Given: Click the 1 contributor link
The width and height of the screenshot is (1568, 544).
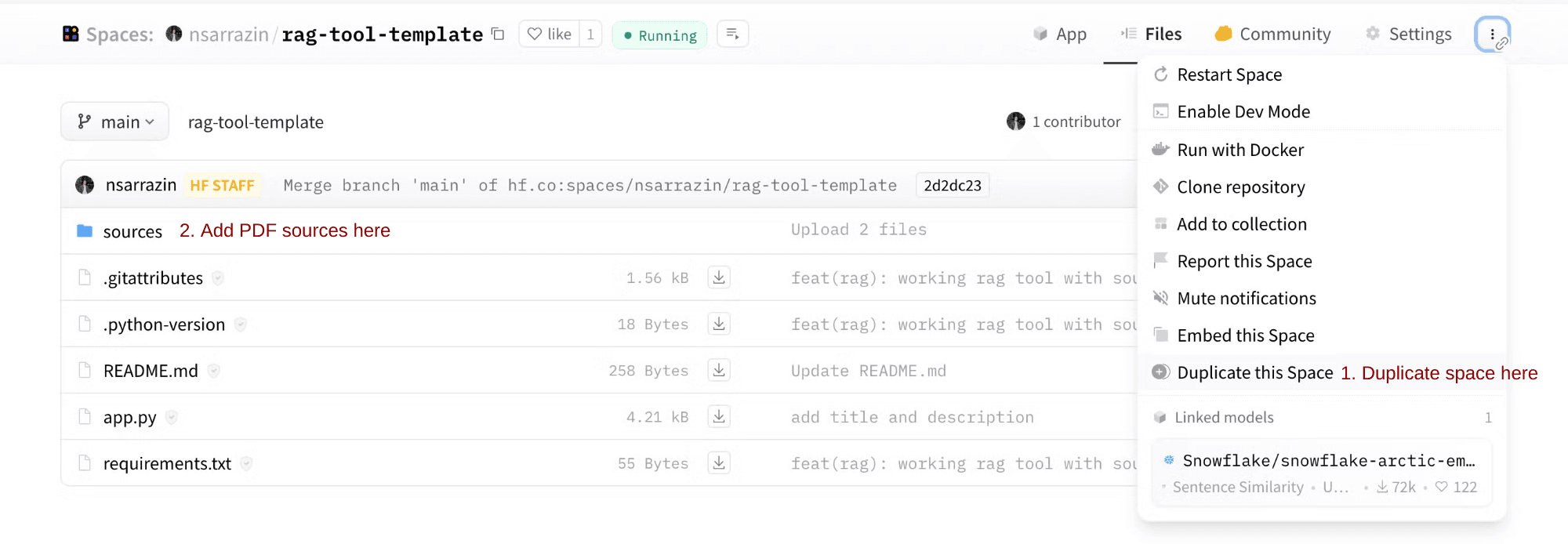Looking at the screenshot, I should point(1076,121).
